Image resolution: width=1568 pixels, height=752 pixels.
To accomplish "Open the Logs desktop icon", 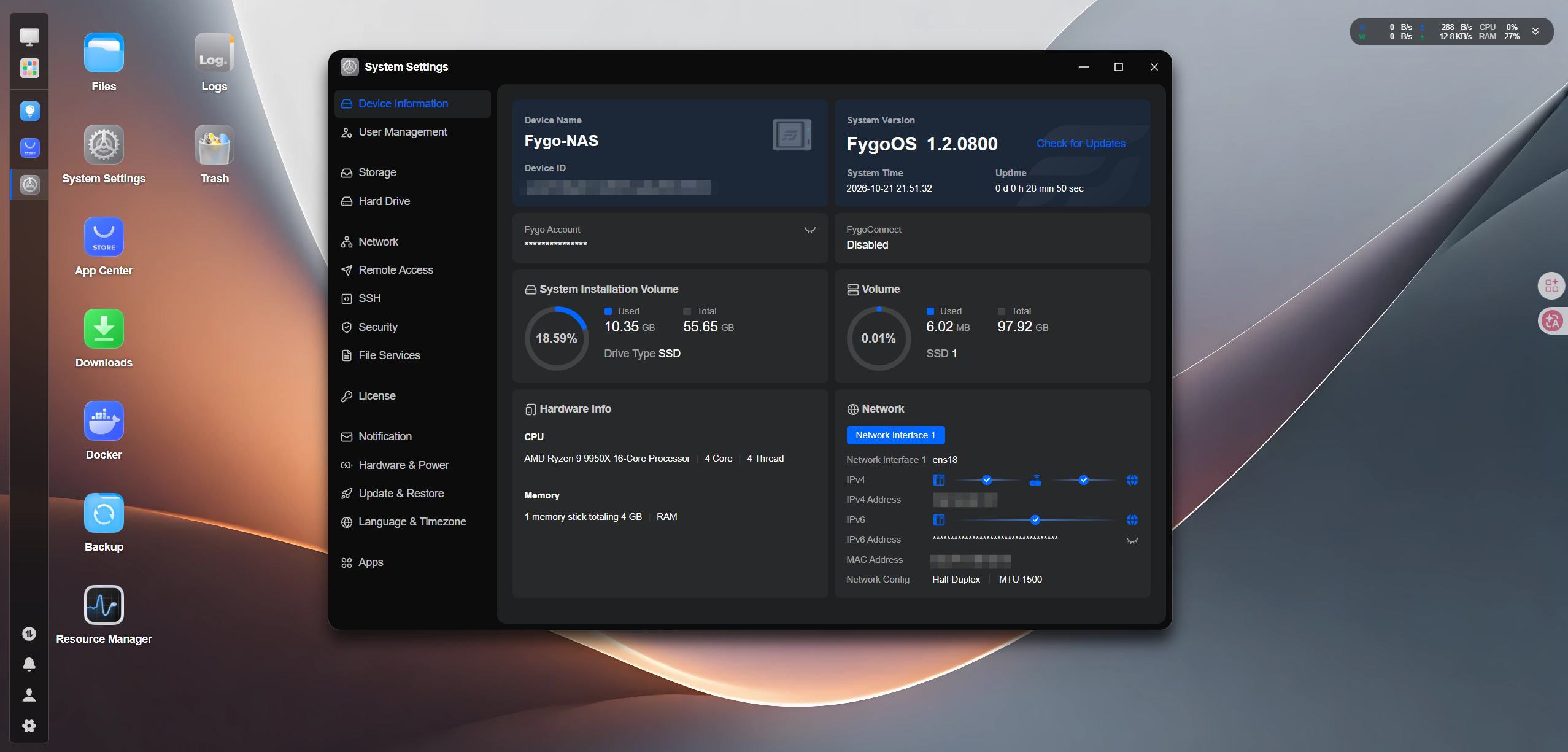I will pyautogui.click(x=214, y=53).
